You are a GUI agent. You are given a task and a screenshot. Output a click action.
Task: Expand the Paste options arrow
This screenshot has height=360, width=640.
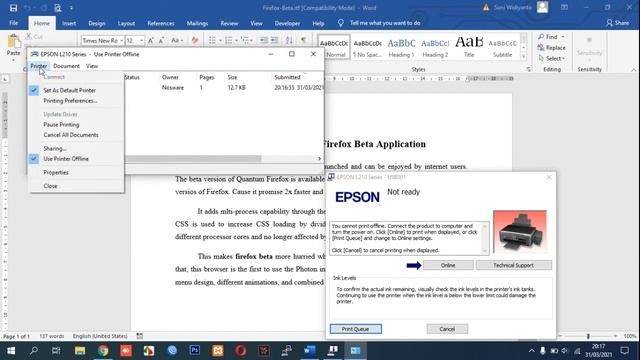coord(13,60)
